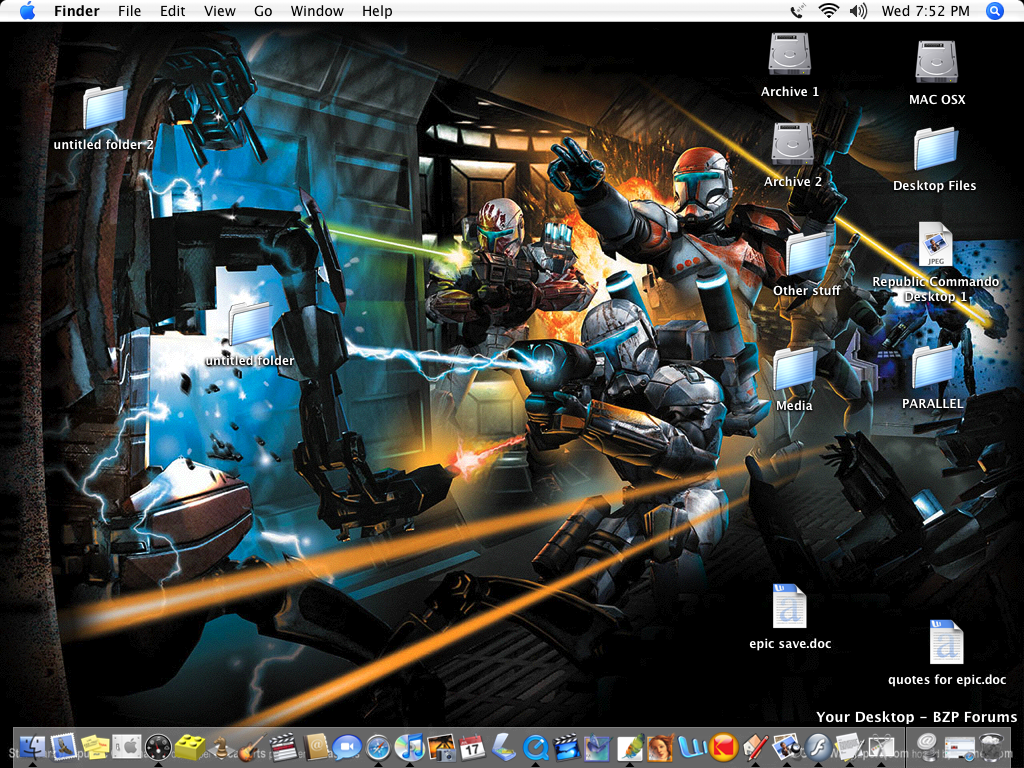The image size is (1024, 768).
Task: Open the Mail application
Action: pyautogui.click(x=60, y=748)
